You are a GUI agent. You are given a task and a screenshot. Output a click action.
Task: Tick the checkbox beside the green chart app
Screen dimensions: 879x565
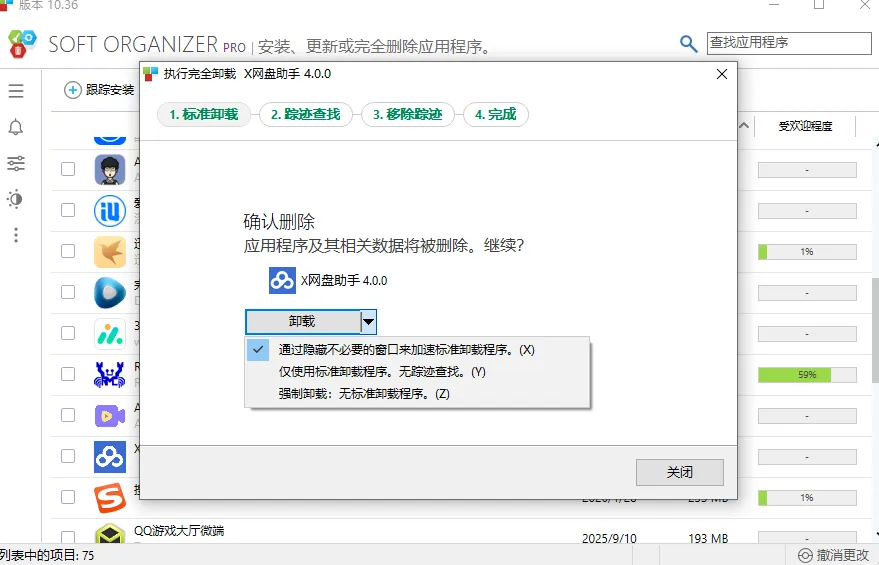pyautogui.click(x=68, y=333)
